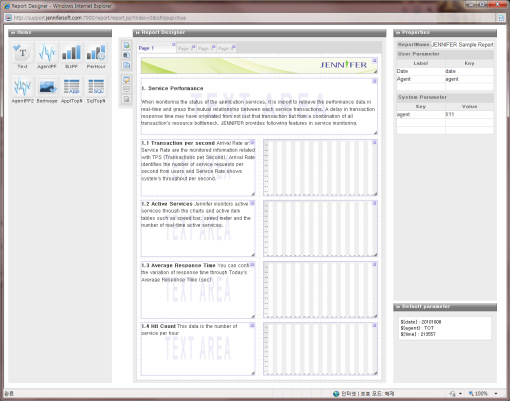Click the '$[agent] : TOT' default parameter line

[417, 328]
